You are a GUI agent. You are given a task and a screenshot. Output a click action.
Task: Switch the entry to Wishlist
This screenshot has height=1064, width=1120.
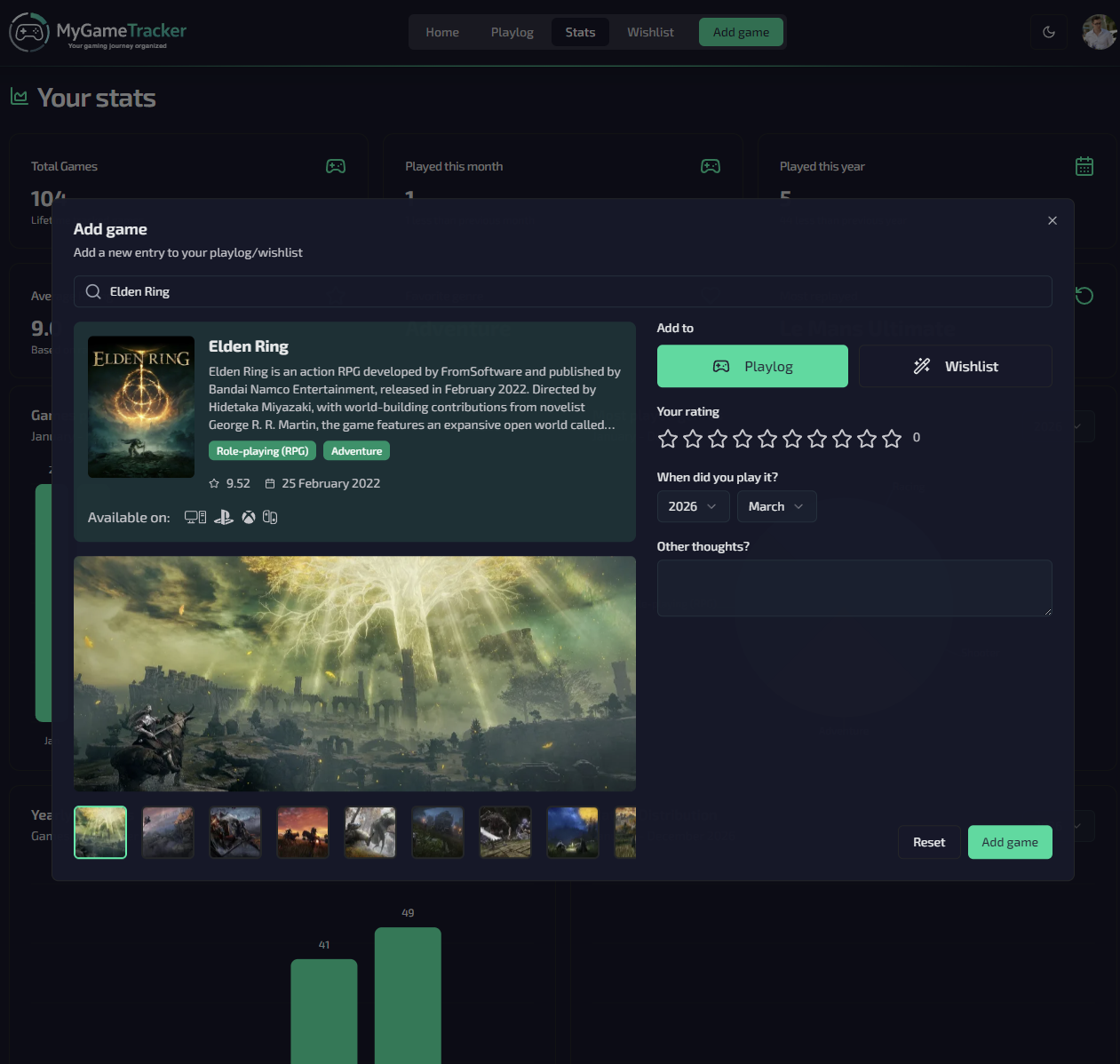click(x=955, y=366)
